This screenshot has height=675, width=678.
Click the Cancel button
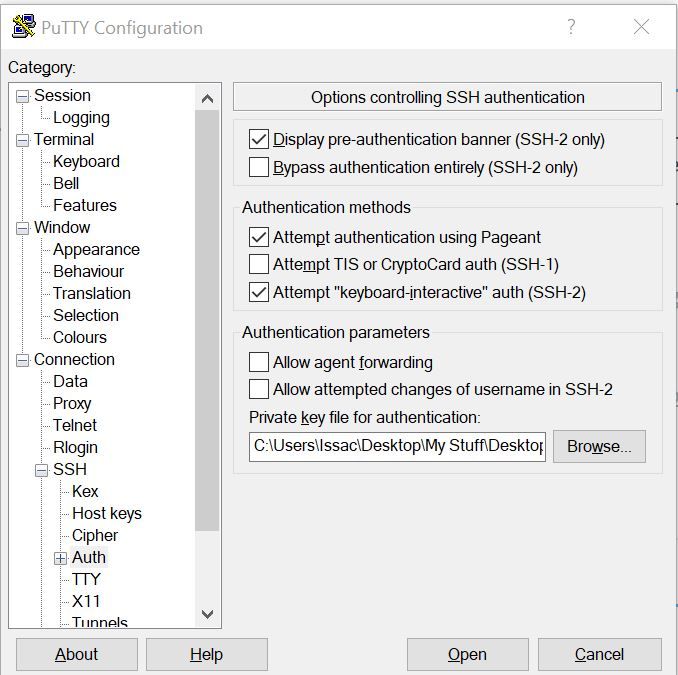[x=600, y=654]
